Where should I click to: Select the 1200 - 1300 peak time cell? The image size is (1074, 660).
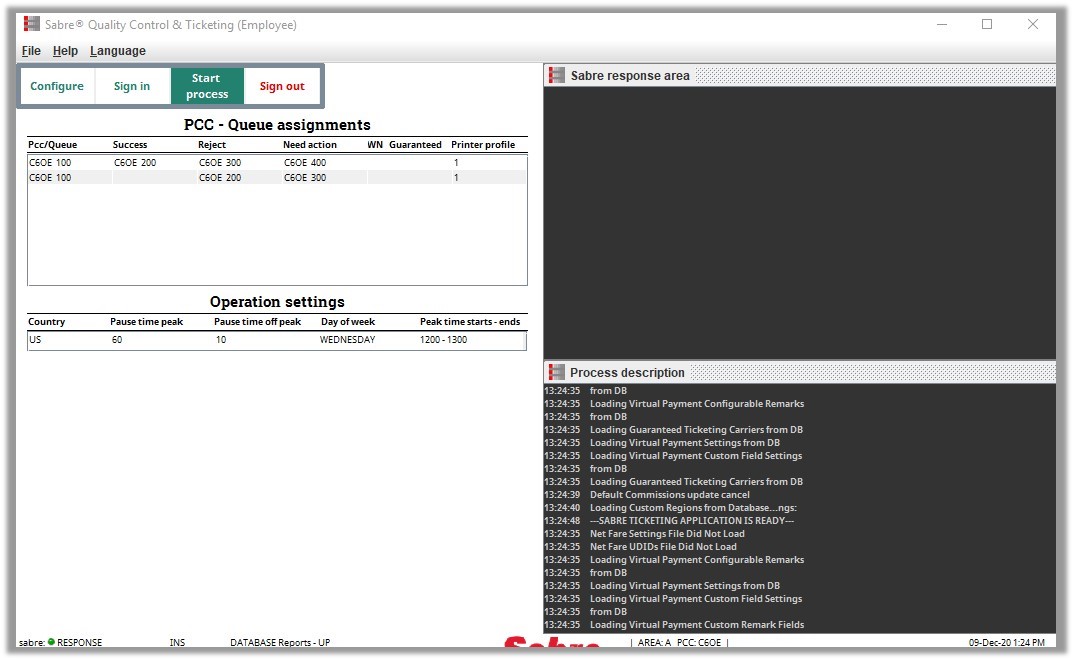click(x=443, y=340)
